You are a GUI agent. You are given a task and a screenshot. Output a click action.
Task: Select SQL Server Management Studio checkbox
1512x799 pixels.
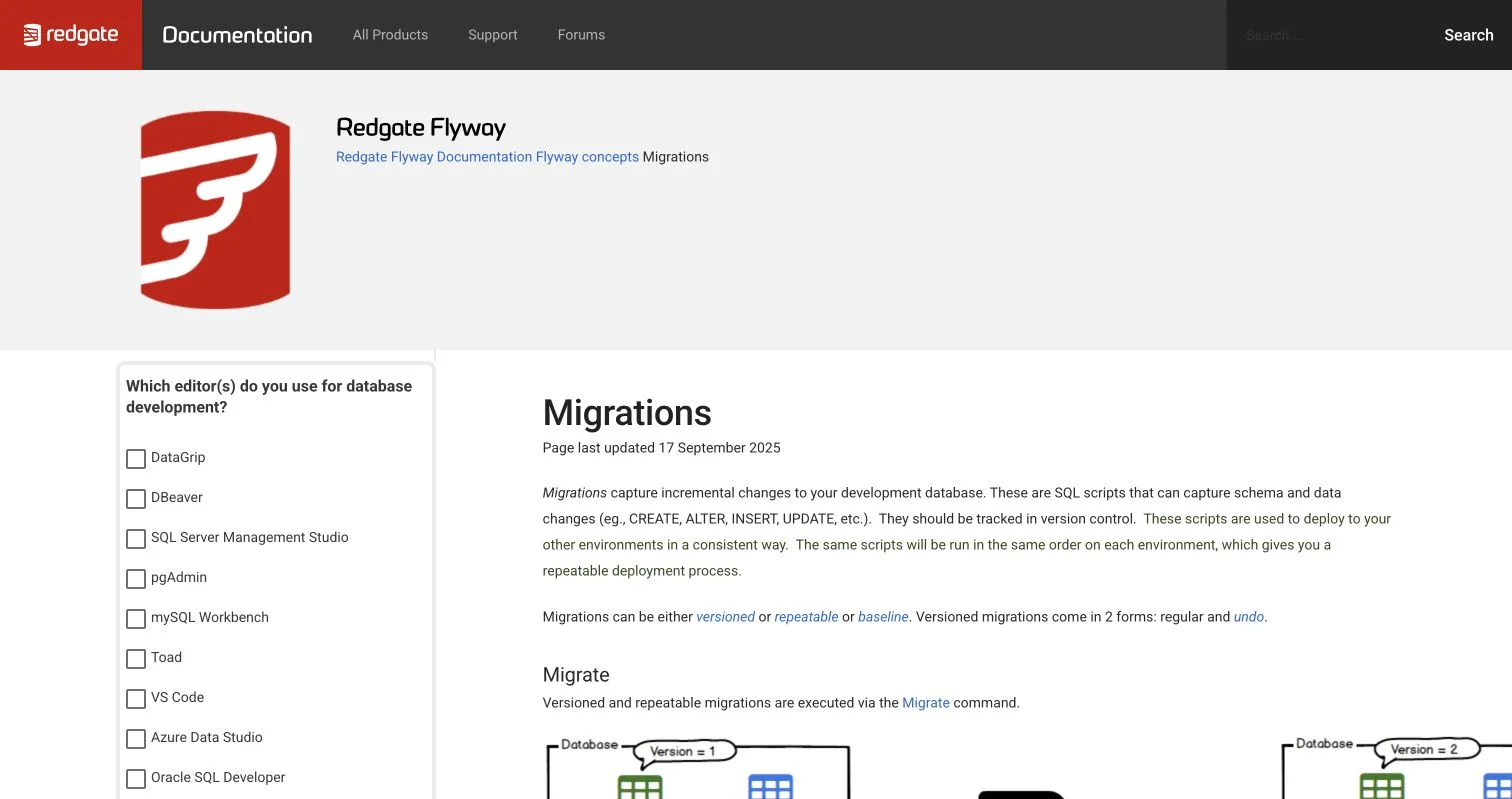point(136,538)
